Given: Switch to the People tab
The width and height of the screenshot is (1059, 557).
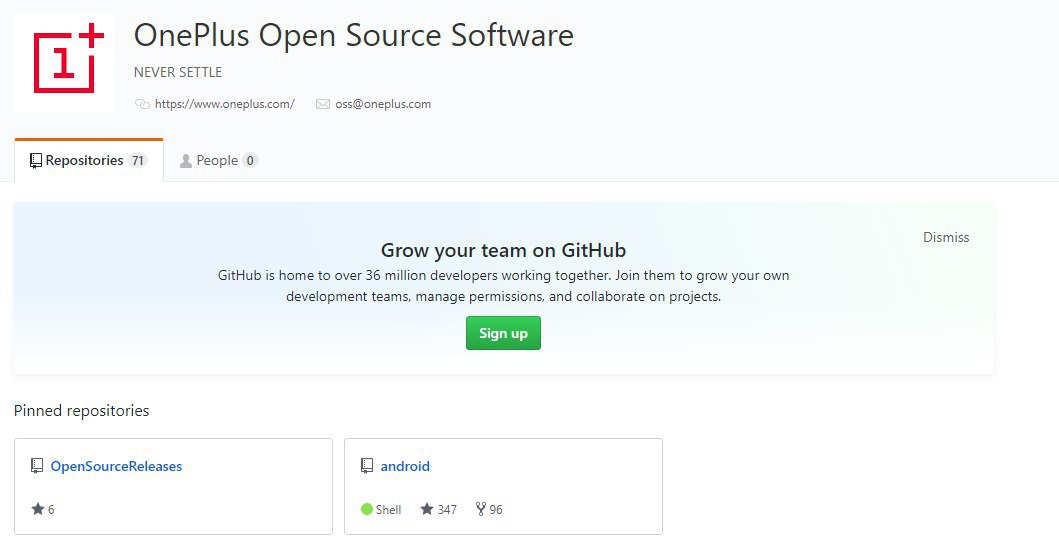Looking at the screenshot, I should 218,161.
